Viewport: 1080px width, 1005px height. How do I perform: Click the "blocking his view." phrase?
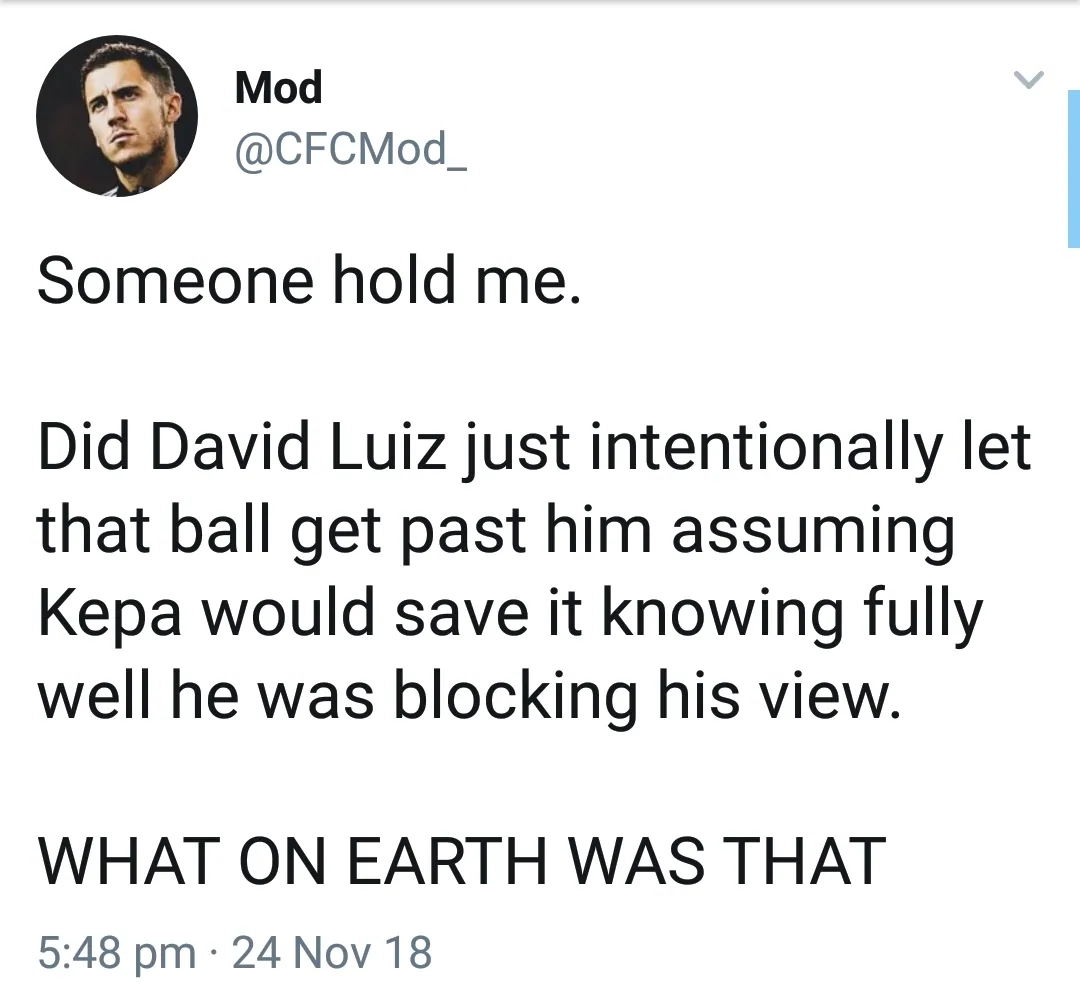click(645, 697)
